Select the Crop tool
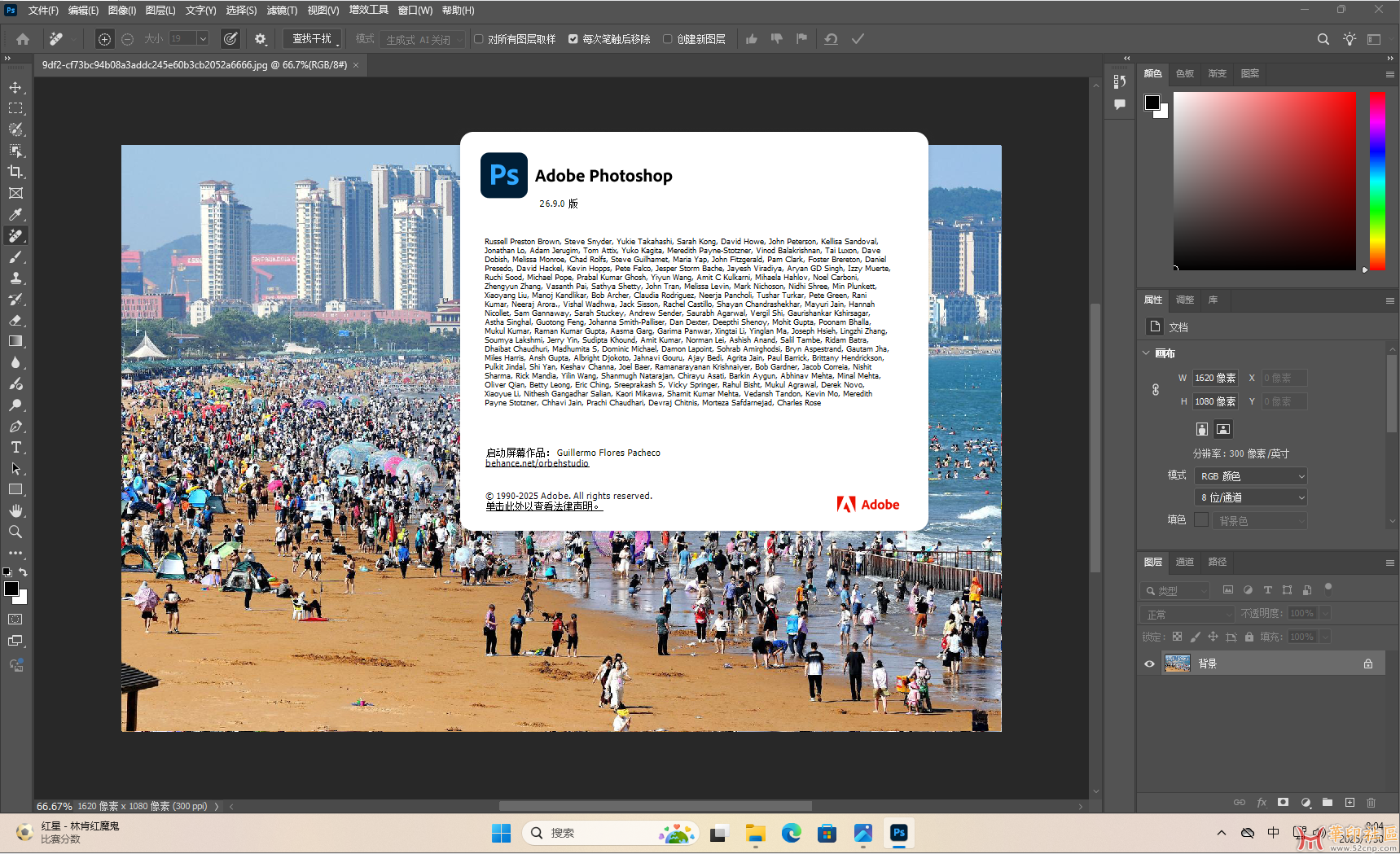Viewport: 1400px width, 854px height. (15, 172)
